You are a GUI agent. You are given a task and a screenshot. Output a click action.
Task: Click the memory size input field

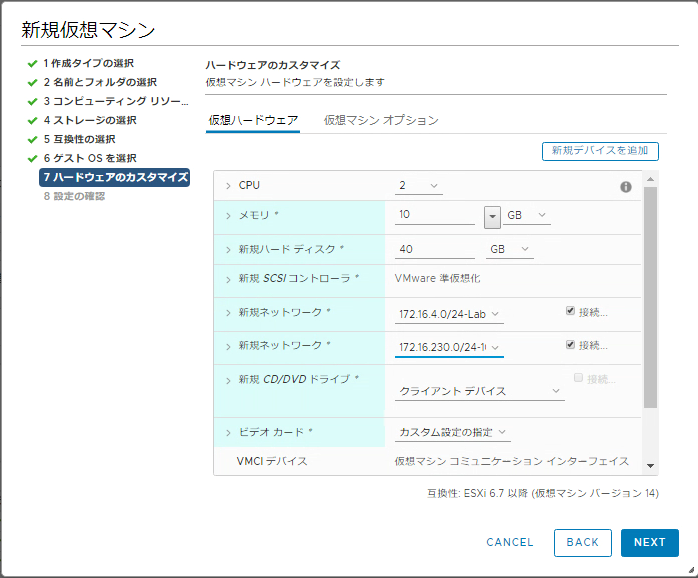coord(434,215)
